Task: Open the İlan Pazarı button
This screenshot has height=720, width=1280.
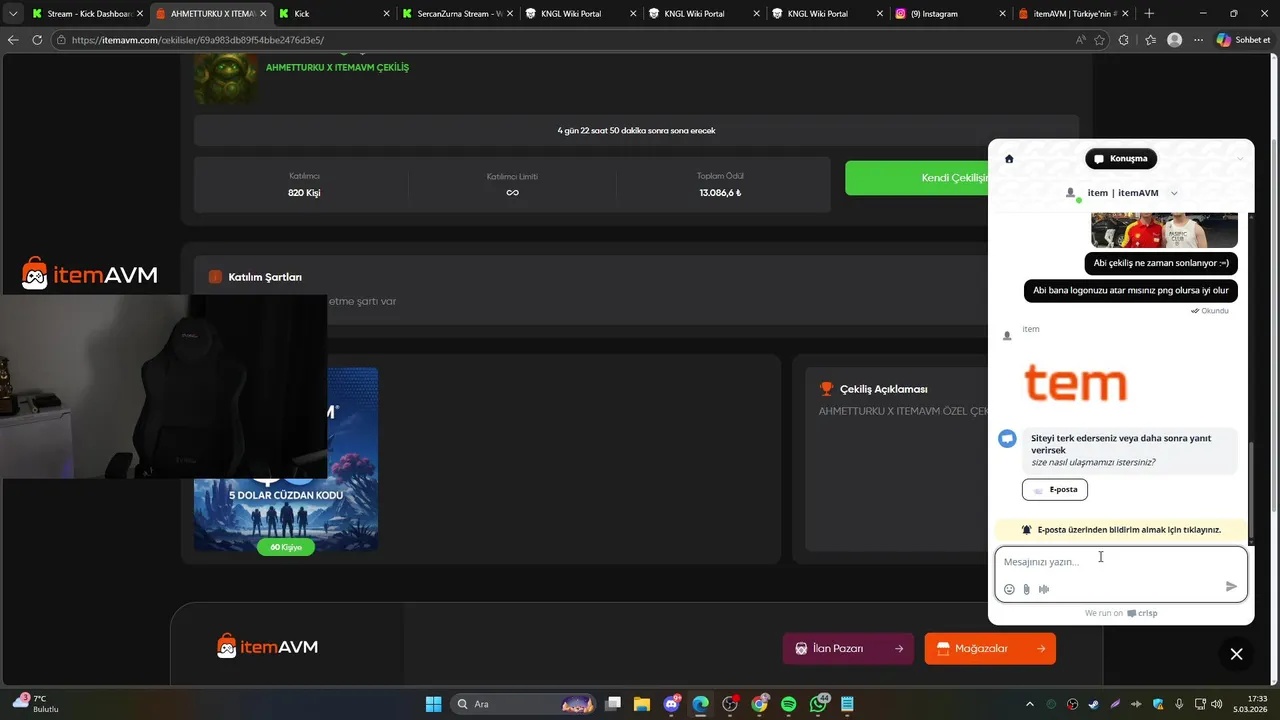Action: coord(848,648)
